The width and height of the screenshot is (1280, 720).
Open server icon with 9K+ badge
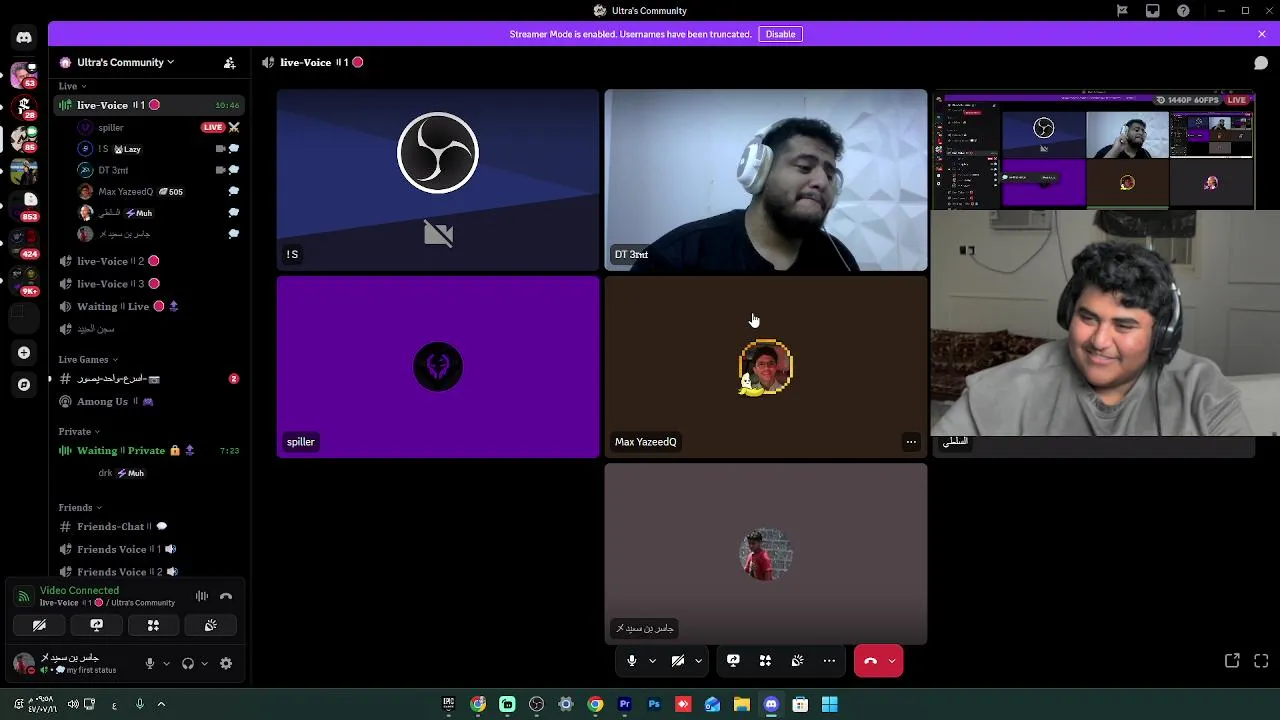click(x=24, y=280)
